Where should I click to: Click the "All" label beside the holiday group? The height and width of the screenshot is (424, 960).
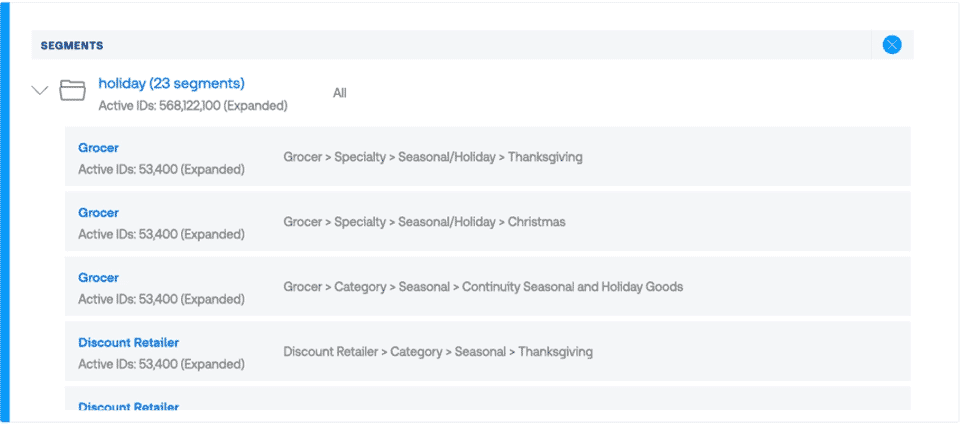[340, 93]
